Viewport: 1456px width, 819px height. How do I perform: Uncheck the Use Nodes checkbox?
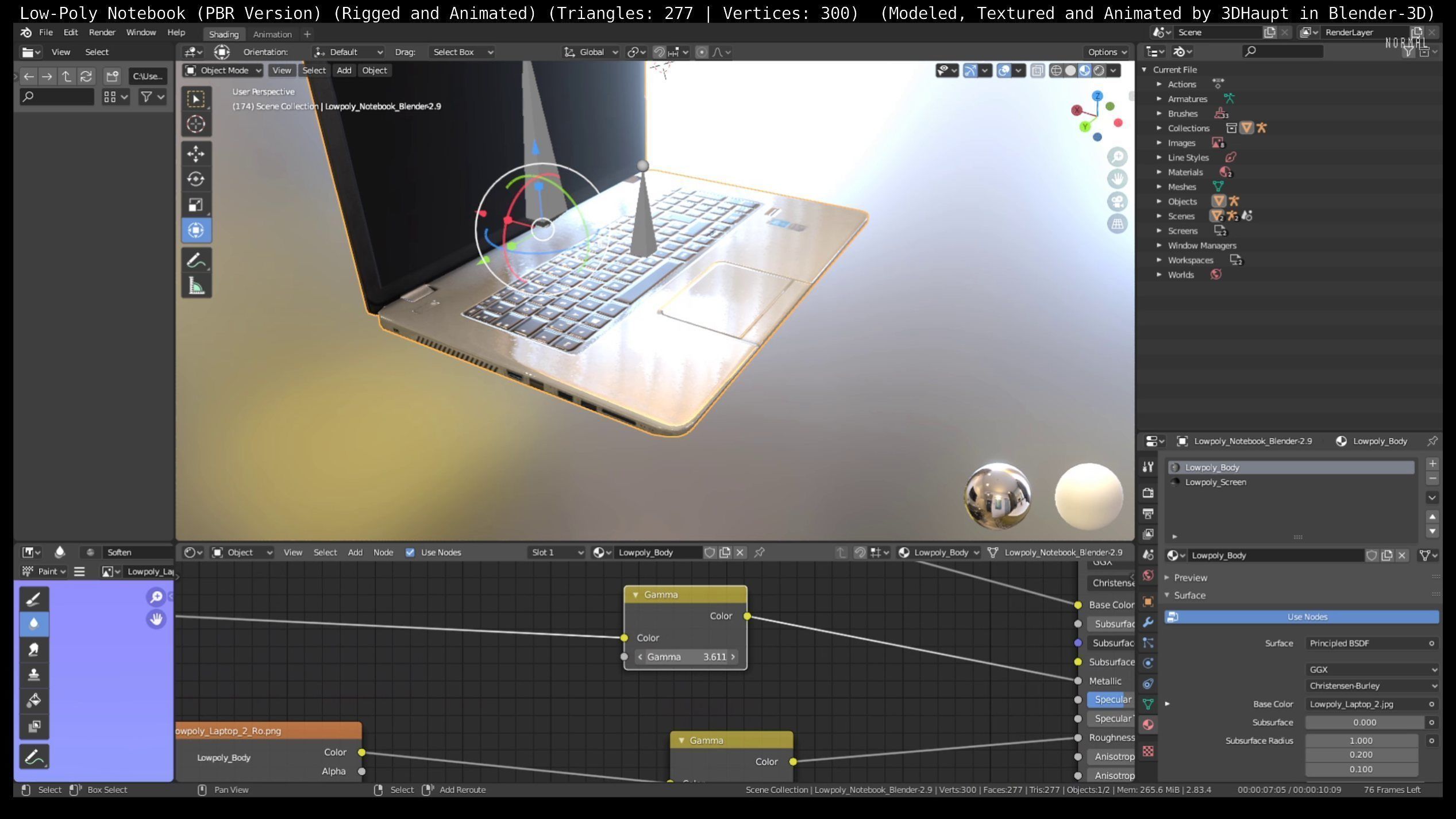[410, 552]
